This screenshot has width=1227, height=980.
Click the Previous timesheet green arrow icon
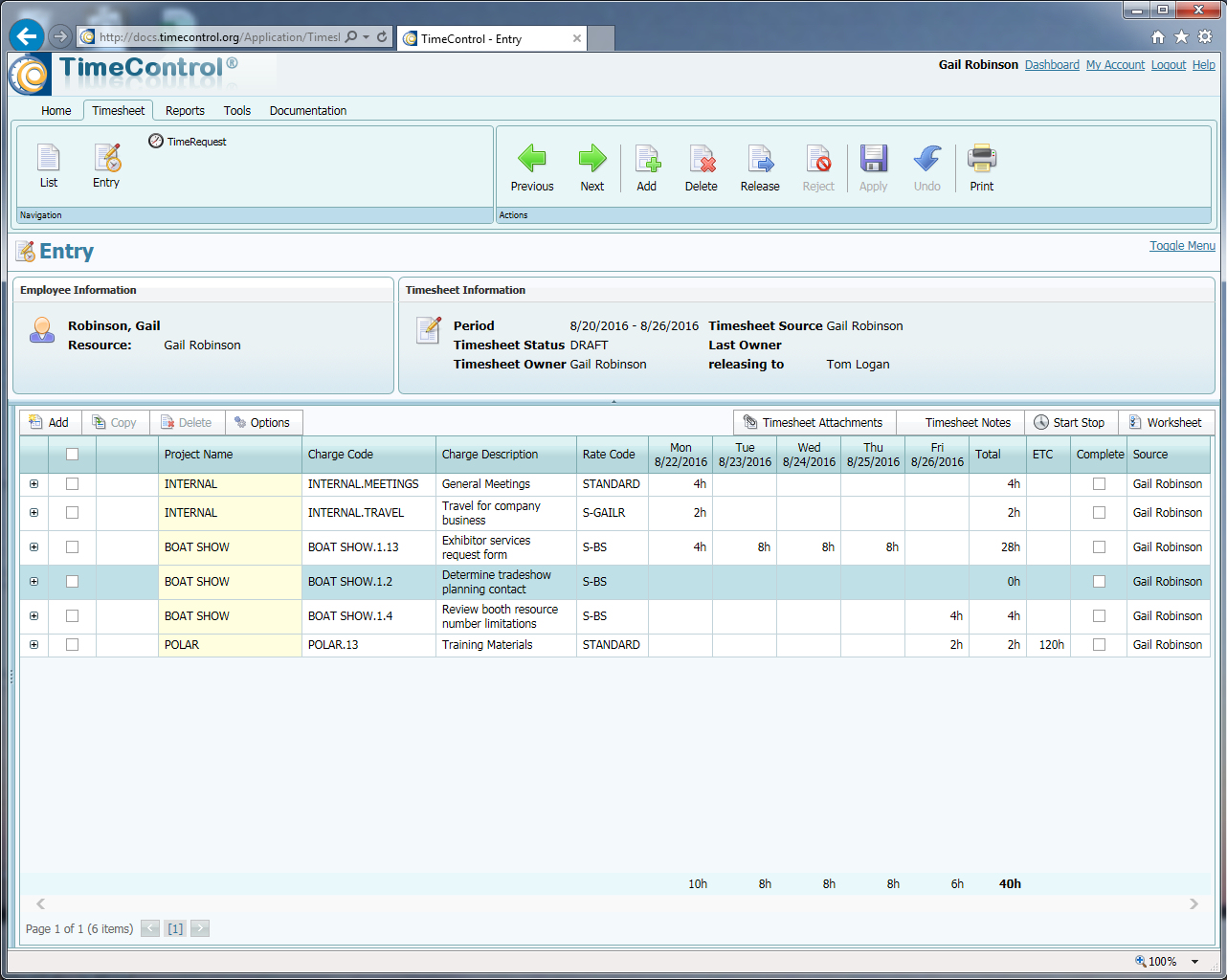pyautogui.click(x=531, y=159)
